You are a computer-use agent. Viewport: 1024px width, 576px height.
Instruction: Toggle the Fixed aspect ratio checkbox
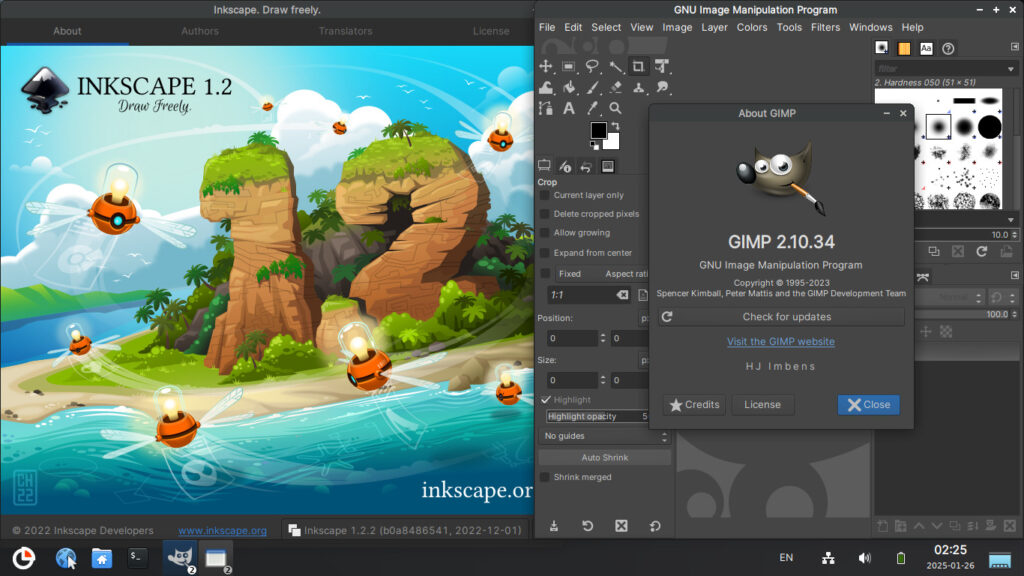(x=545, y=274)
